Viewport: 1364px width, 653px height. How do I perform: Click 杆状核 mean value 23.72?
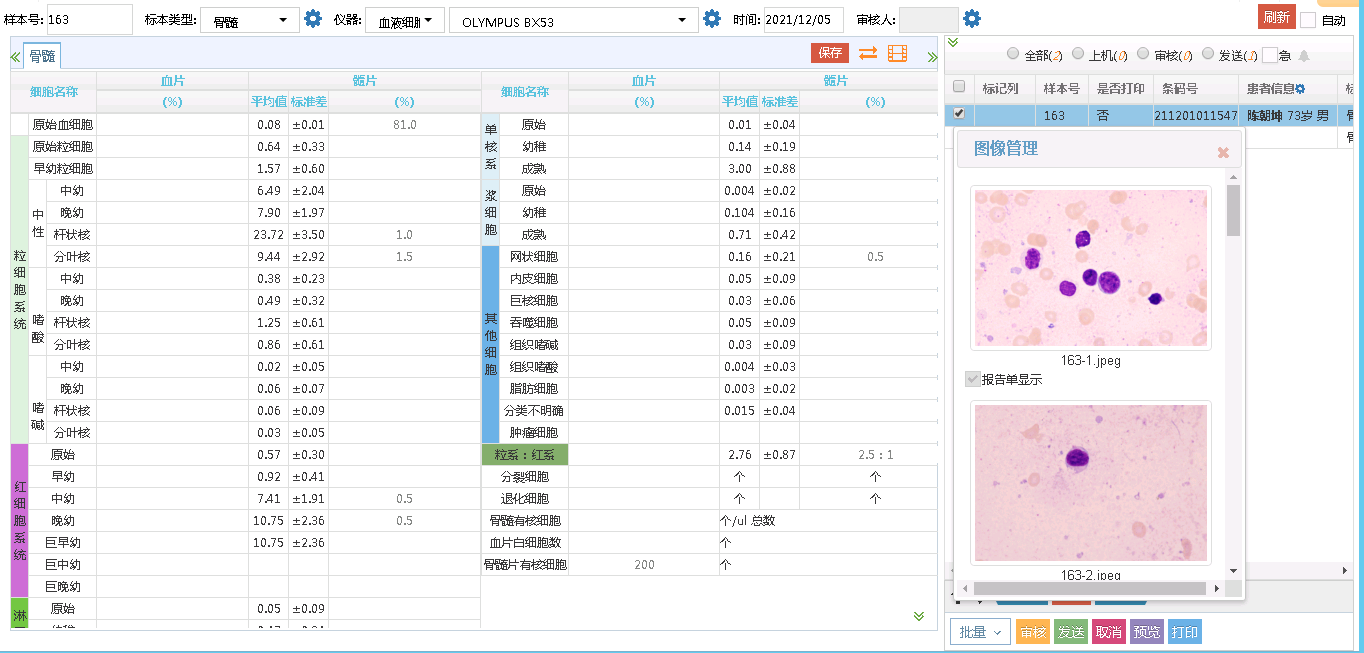coord(268,235)
